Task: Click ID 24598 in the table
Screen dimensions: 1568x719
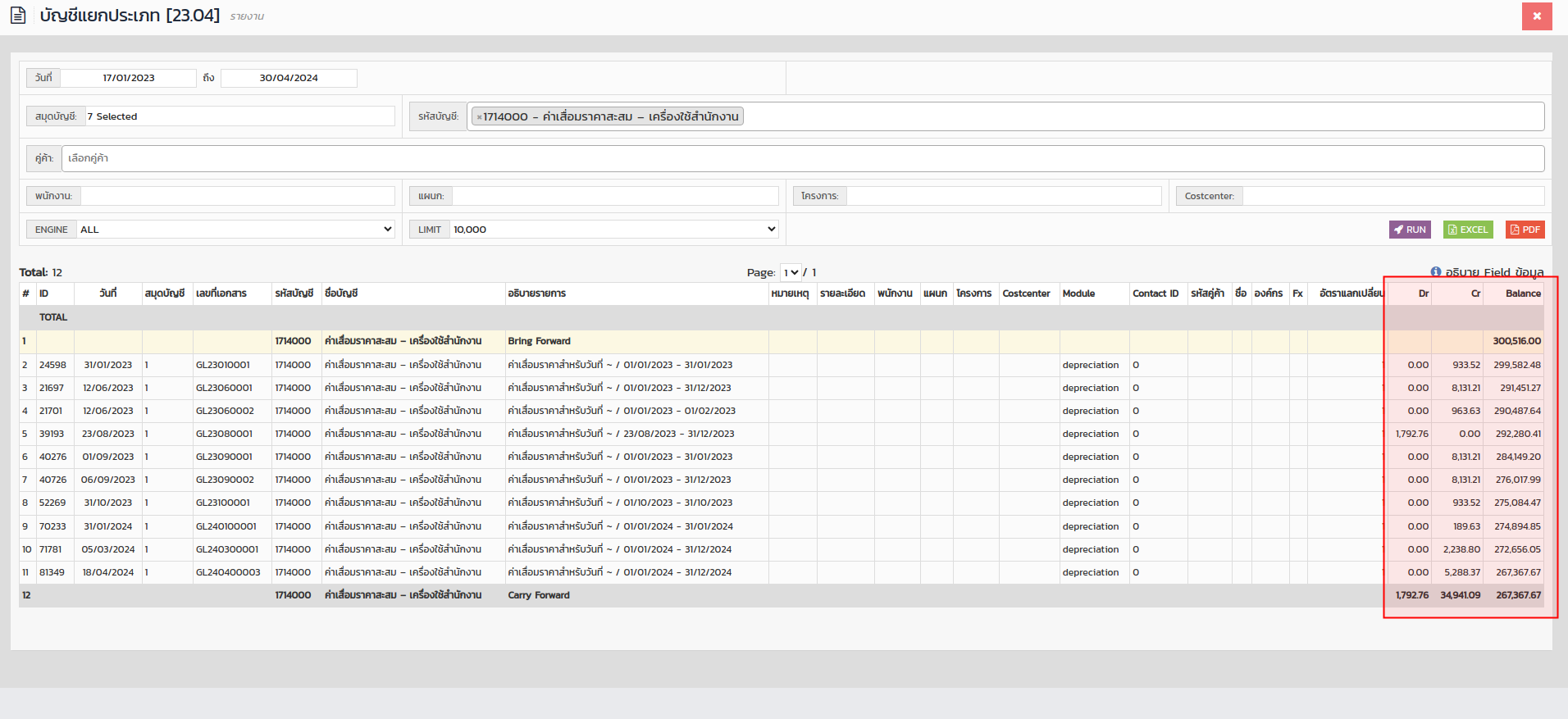Action: point(52,365)
